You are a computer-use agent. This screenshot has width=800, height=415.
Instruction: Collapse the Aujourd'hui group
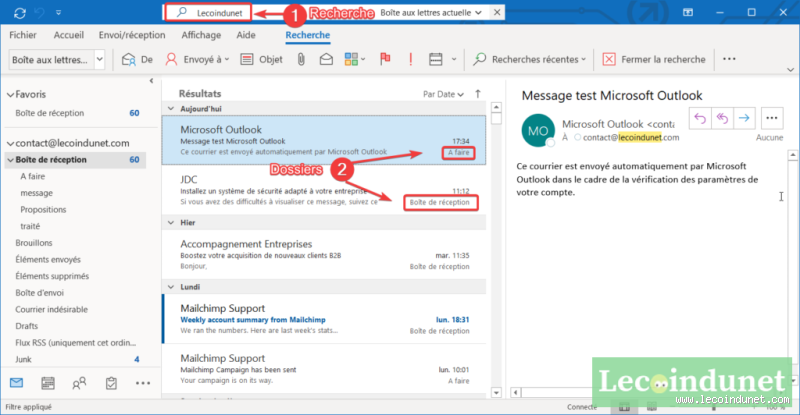tap(171, 109)
